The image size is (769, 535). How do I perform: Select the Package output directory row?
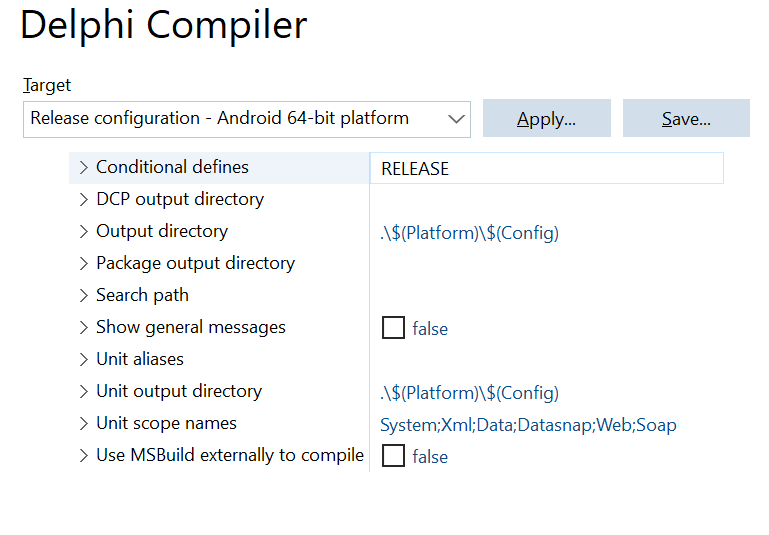pos(219,263)
